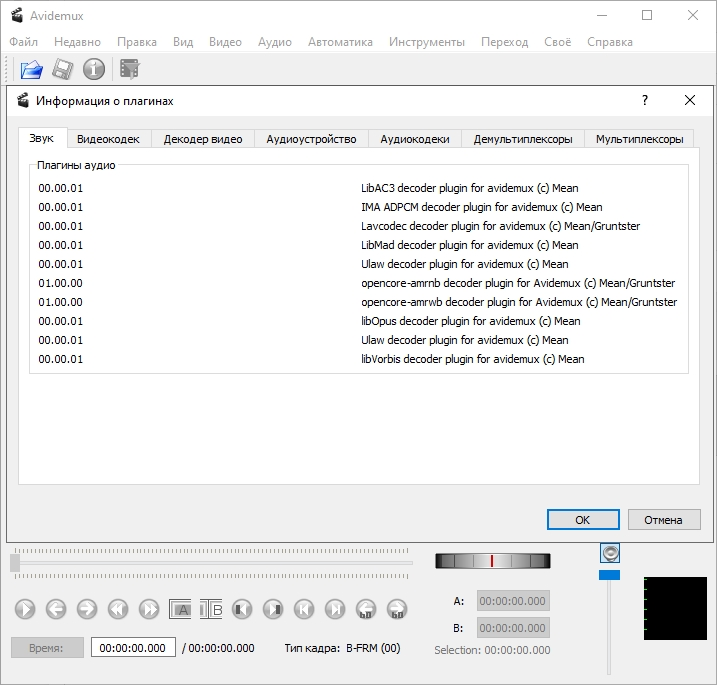Screen dimensions: 717x685
Task: Jump back 60 seconds with the rewind icon
Action: 366,608
